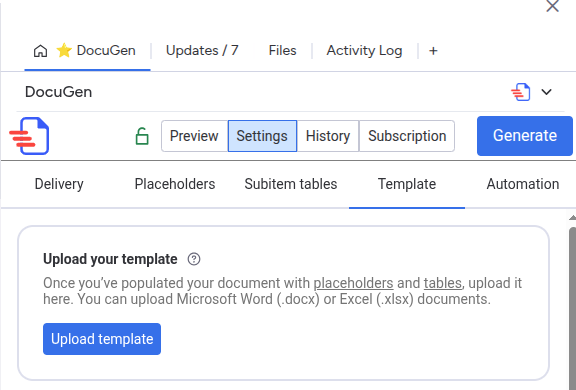Image resolution: width=576 pixels, height=390 pixels.
Task: Go to the Placeholders settings tab
Action: (x=175, y=184)
